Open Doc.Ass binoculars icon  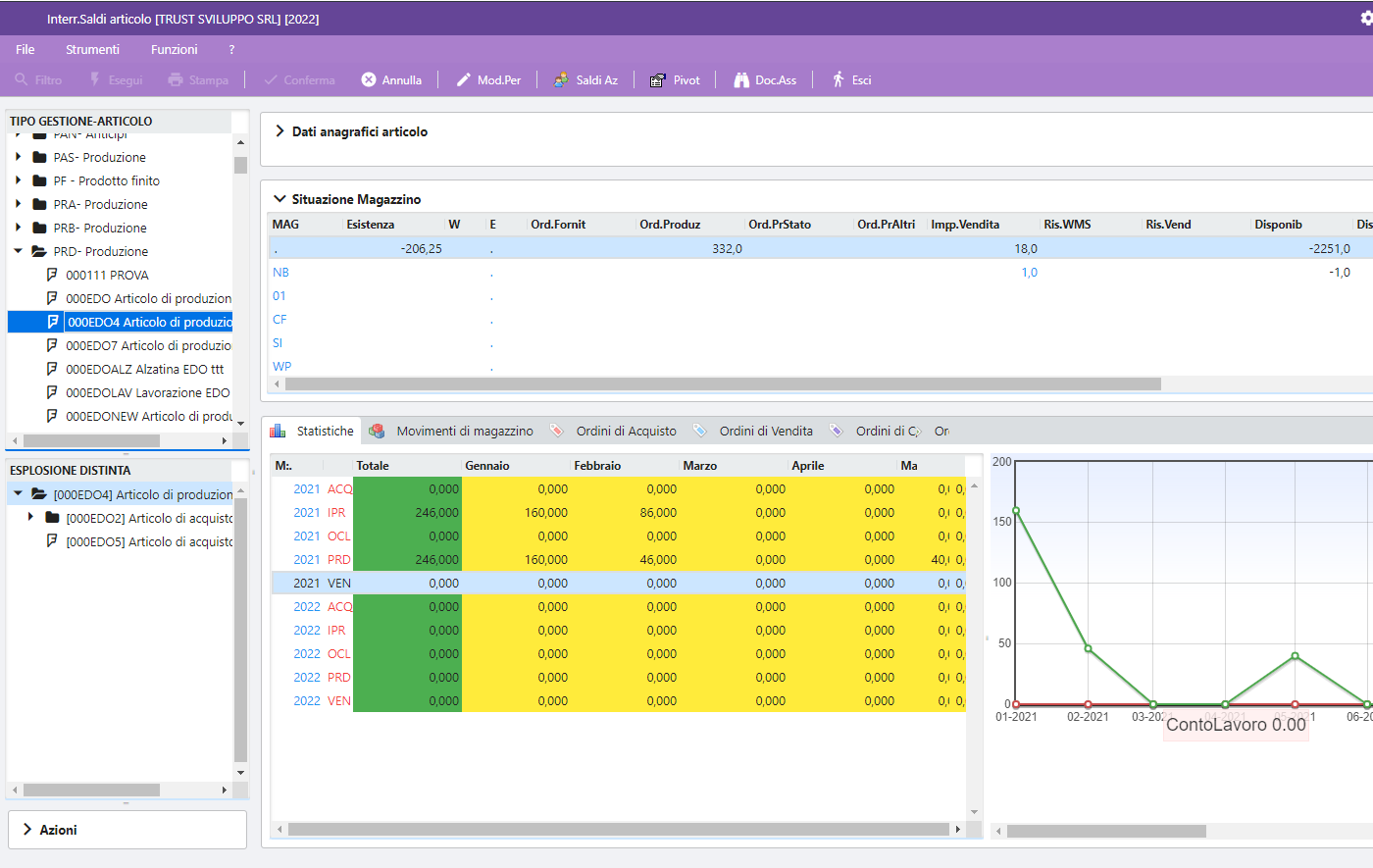pos(741,79)
